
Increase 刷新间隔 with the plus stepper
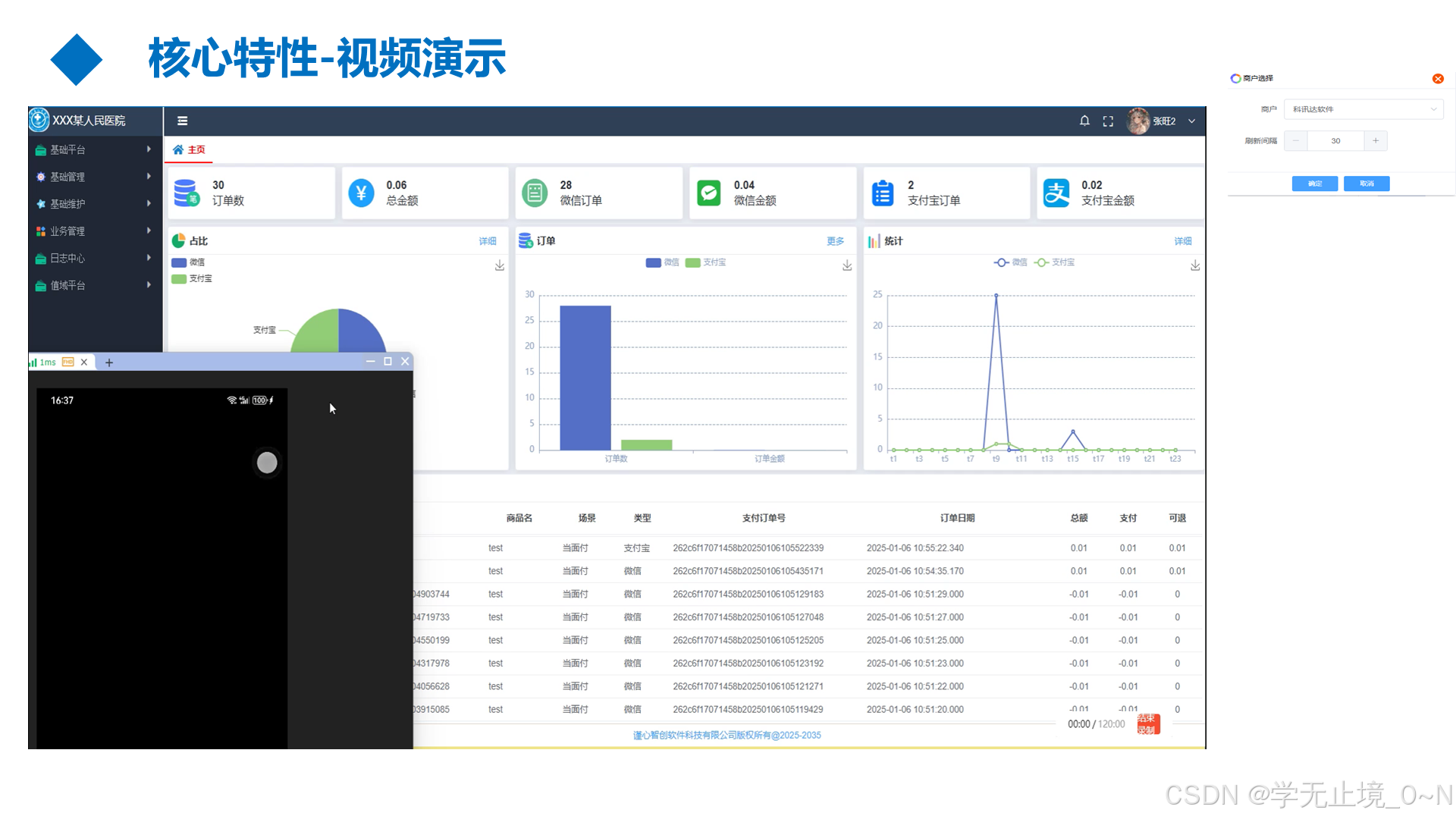pos(1376,140)
